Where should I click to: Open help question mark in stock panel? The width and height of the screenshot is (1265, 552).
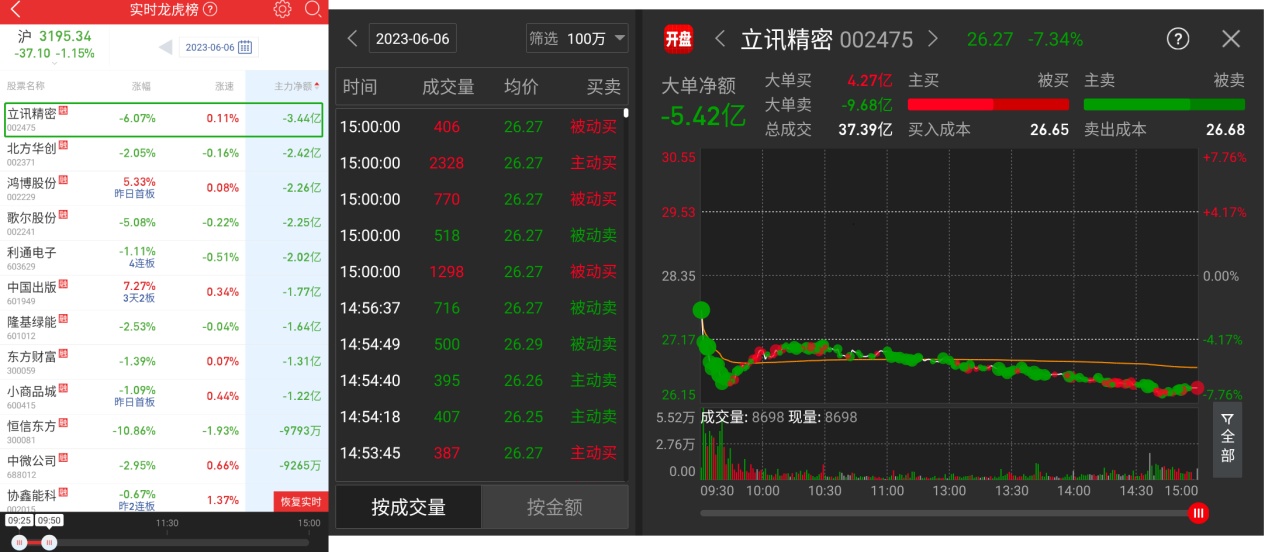click(x=1178, y=39)
